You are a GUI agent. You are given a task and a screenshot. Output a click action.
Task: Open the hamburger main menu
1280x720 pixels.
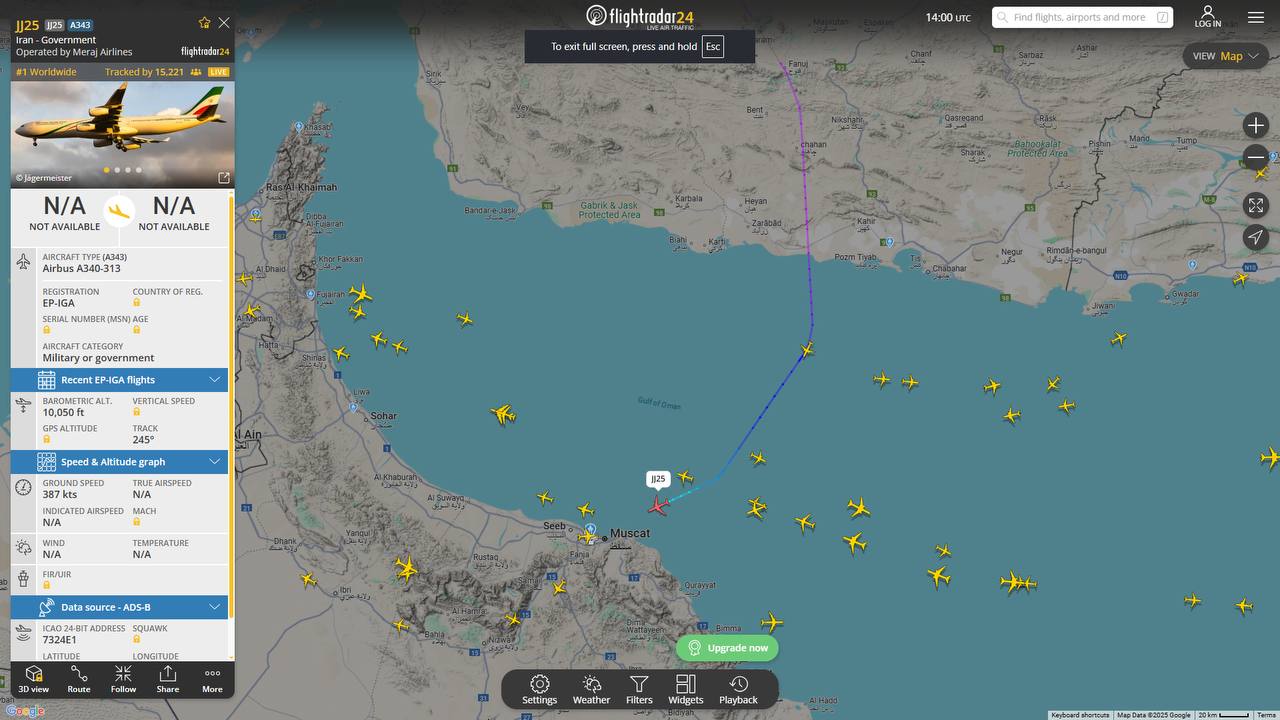click(1256, 17)
